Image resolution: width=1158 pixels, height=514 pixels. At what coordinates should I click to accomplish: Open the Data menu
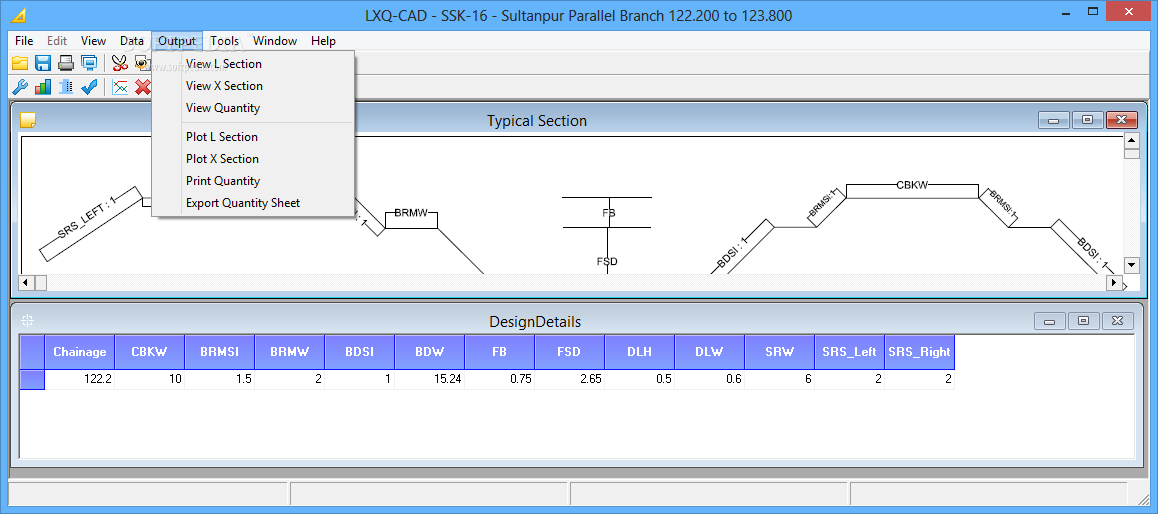click(131, 41)
